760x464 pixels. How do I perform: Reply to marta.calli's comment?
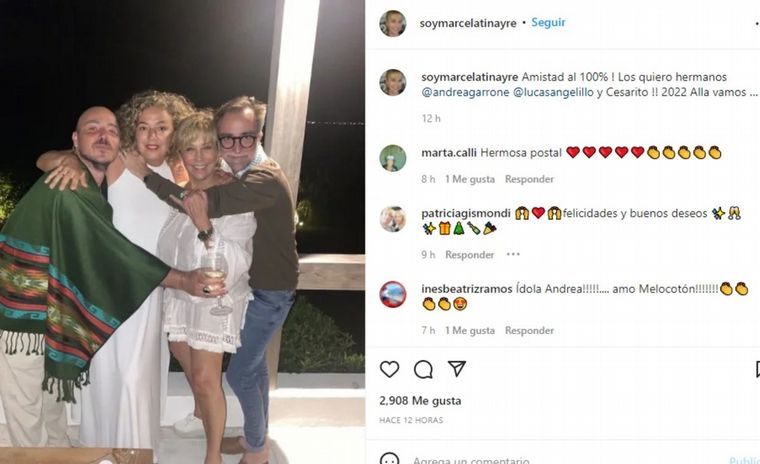tap(529, 179)
